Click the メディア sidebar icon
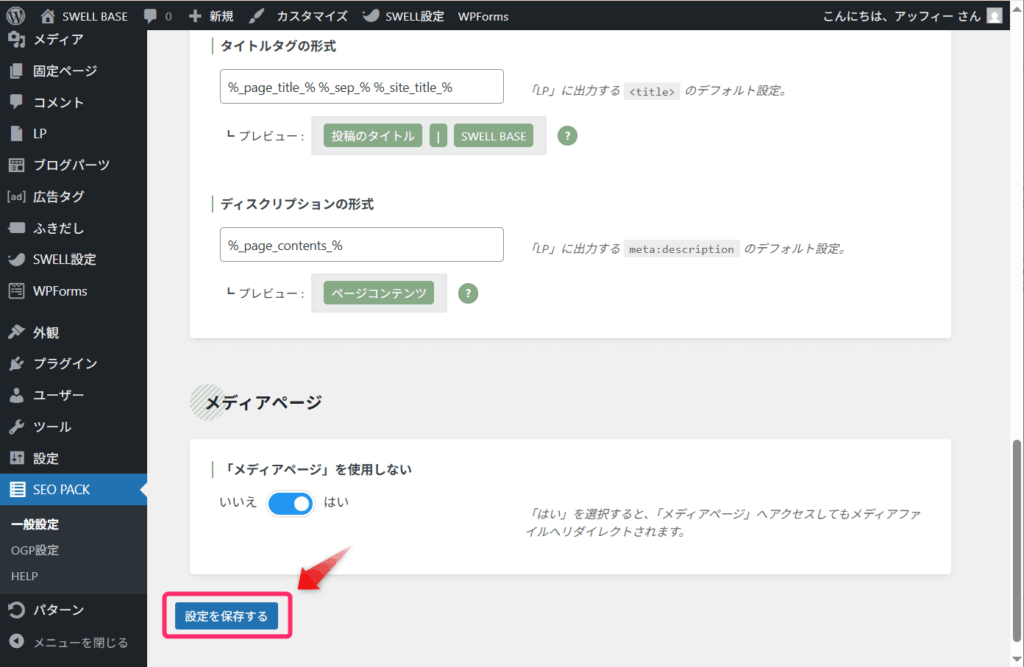 16,39
